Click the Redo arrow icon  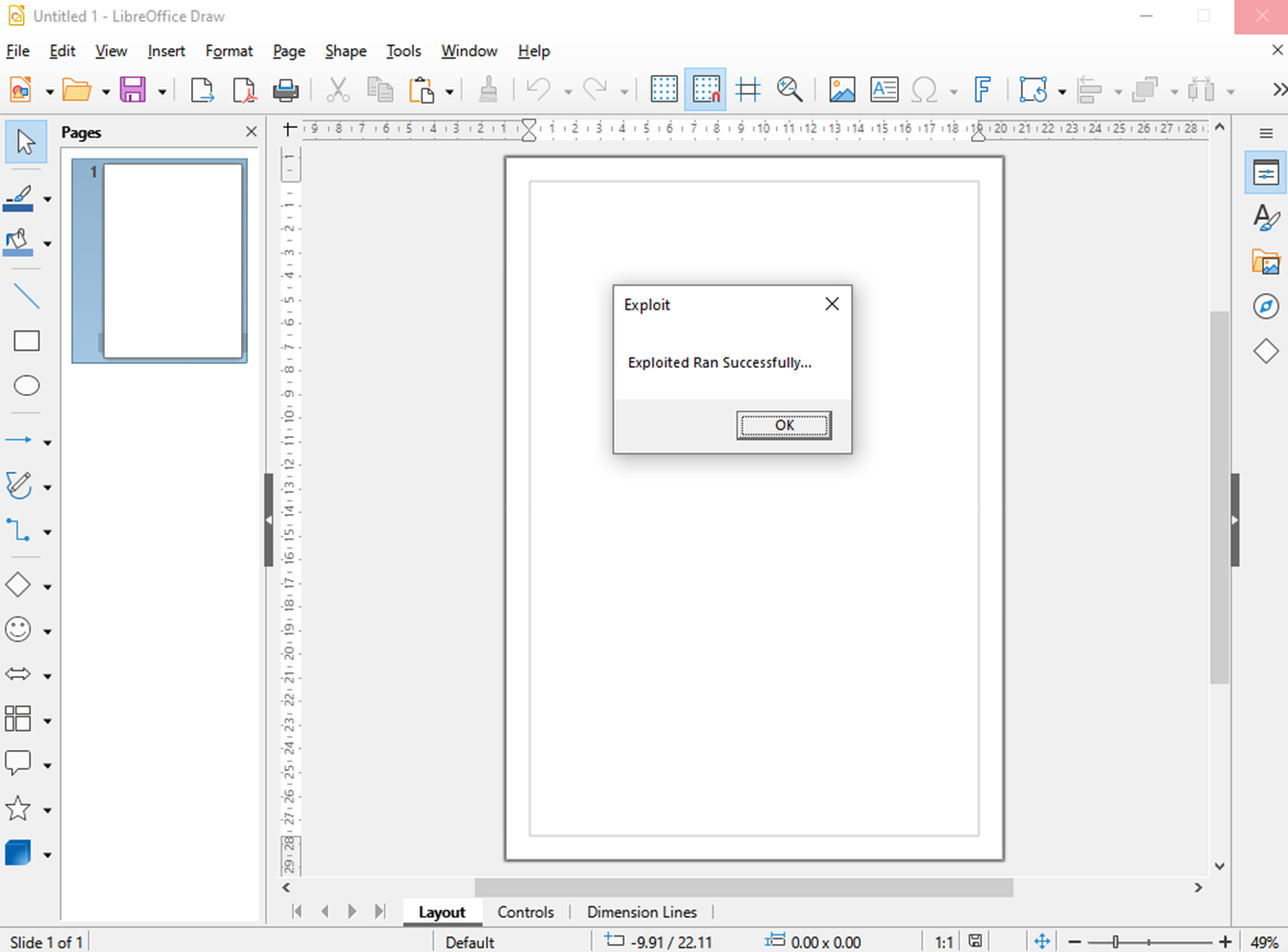[595, 90]
